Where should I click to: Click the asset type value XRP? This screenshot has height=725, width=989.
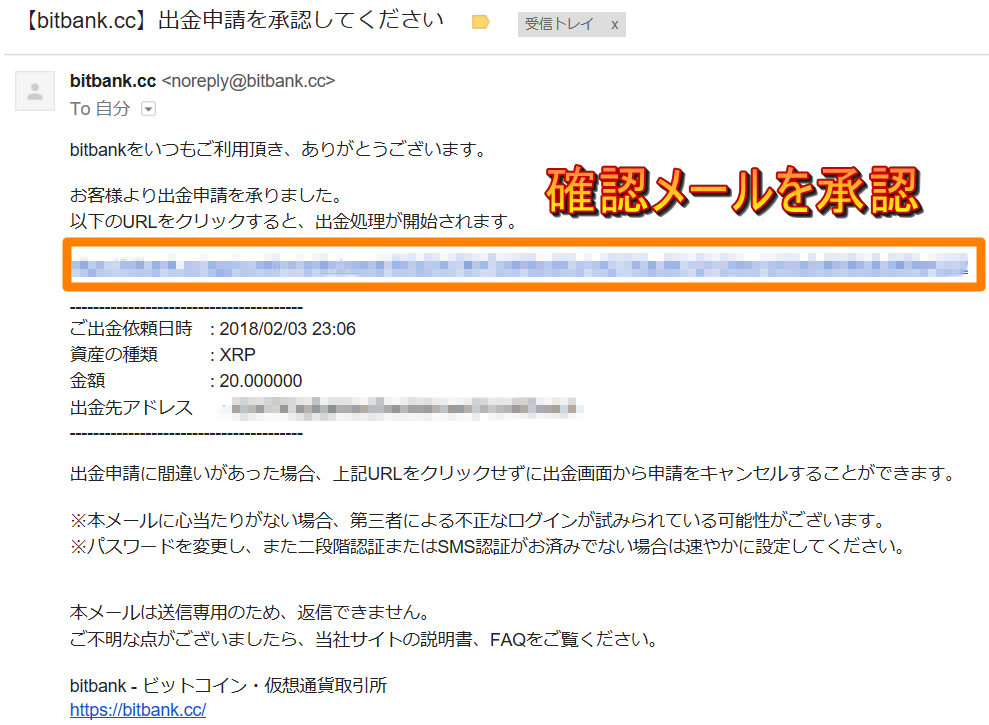click(237, 355)
